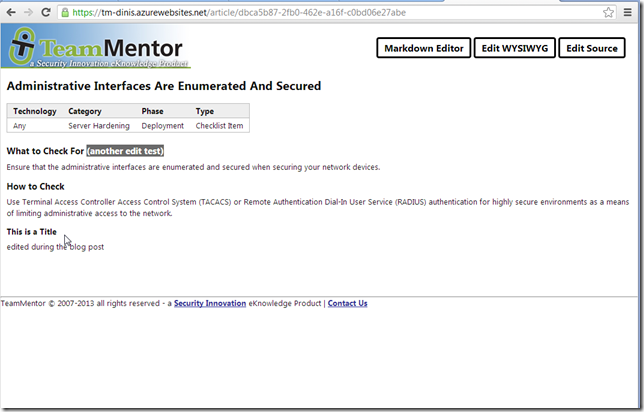Click the browser forward arrow
Viewport: 644px width, 412px height.
pos(28,13)
